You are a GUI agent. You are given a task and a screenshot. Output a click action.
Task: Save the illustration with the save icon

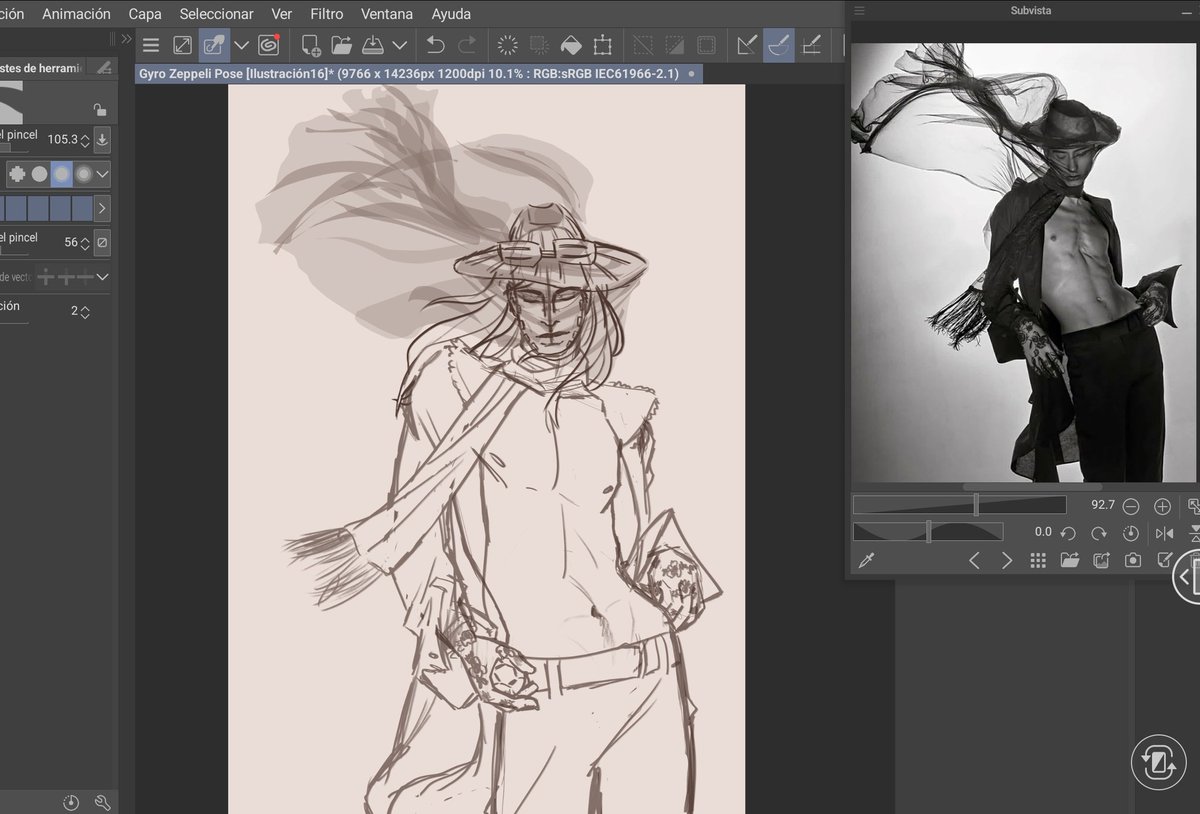373,45
